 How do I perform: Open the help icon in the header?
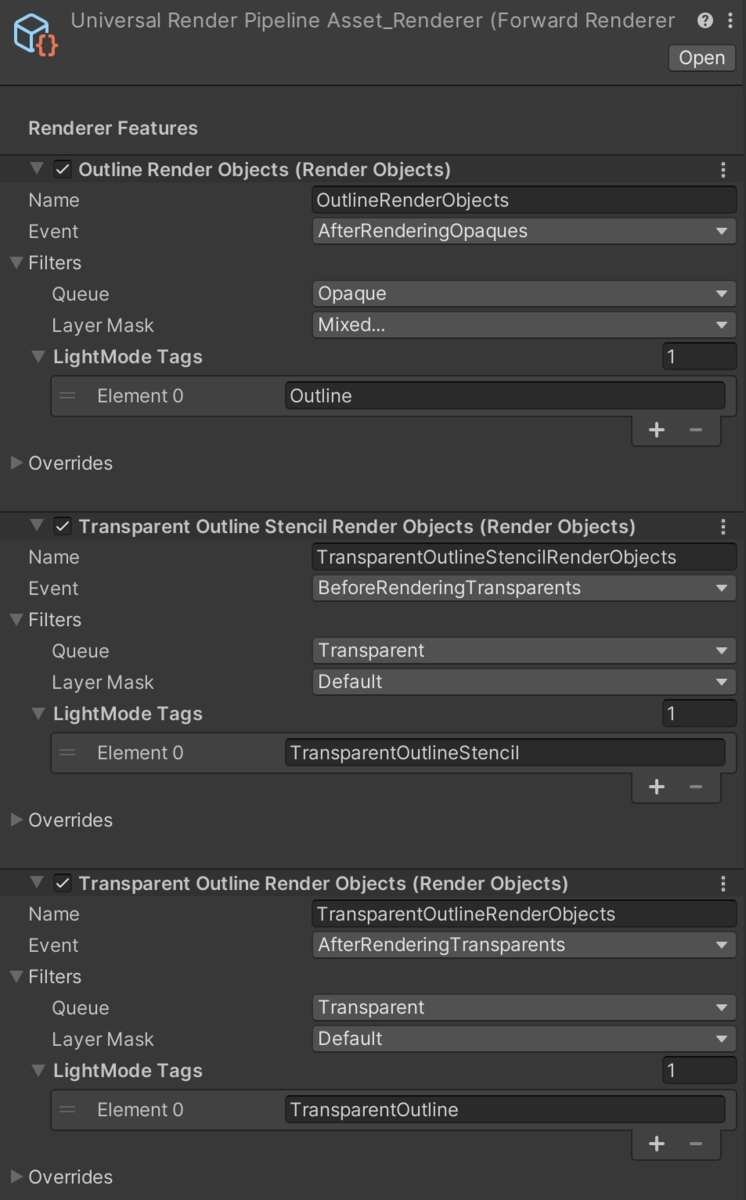click(x=705, y=20)
